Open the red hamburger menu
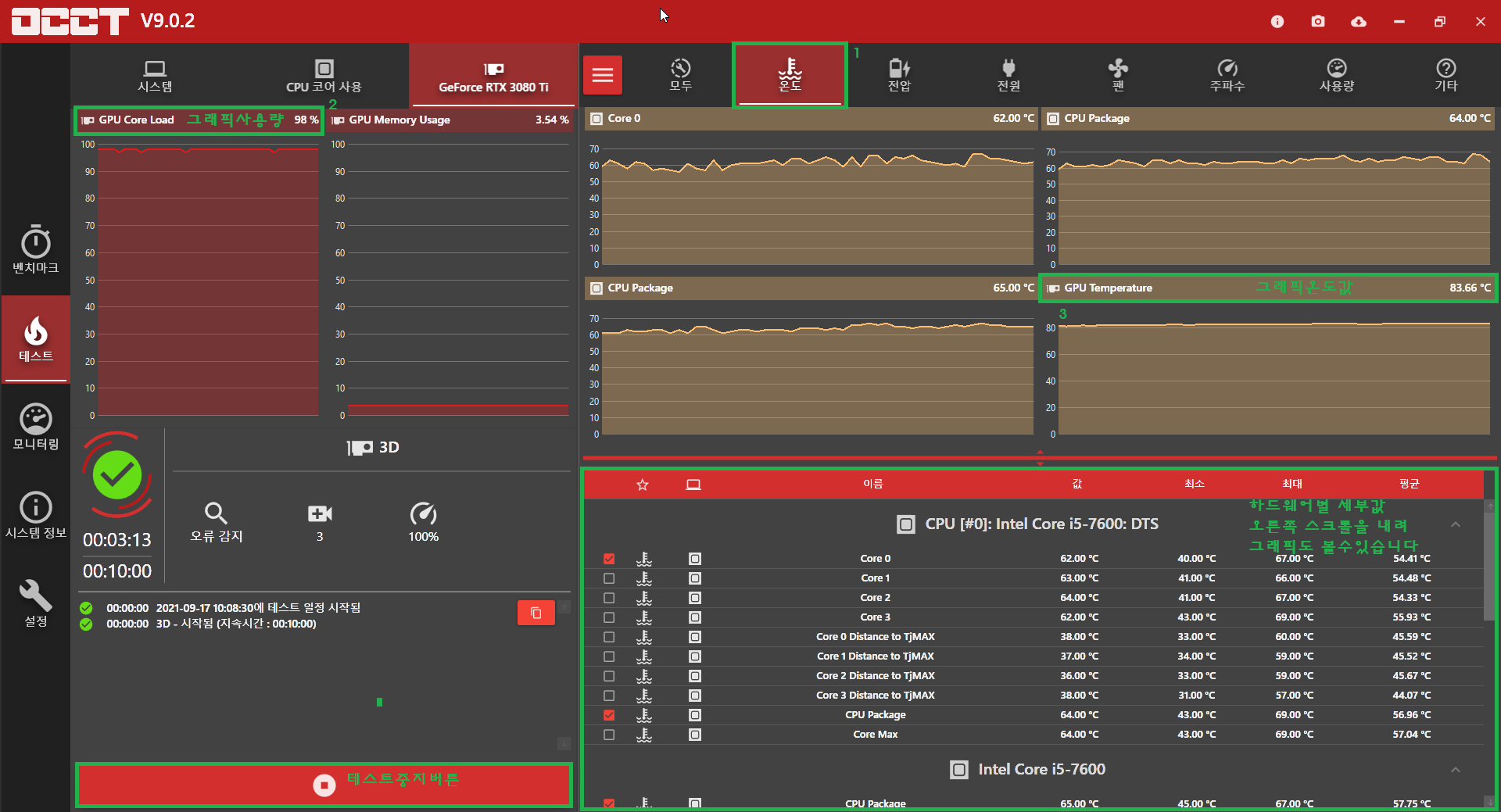Viewport: 1501px width, 812px height. point(603,75)
